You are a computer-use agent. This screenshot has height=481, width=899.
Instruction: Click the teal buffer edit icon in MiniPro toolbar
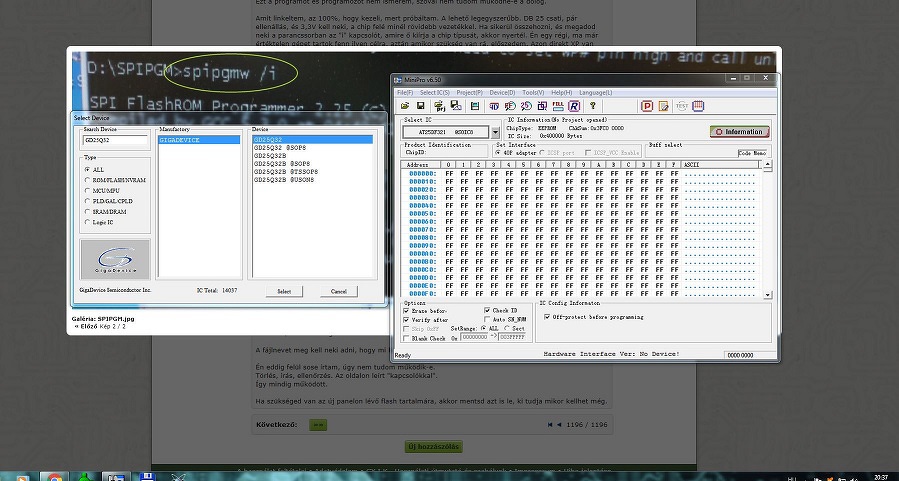click(x=475, y=106)
